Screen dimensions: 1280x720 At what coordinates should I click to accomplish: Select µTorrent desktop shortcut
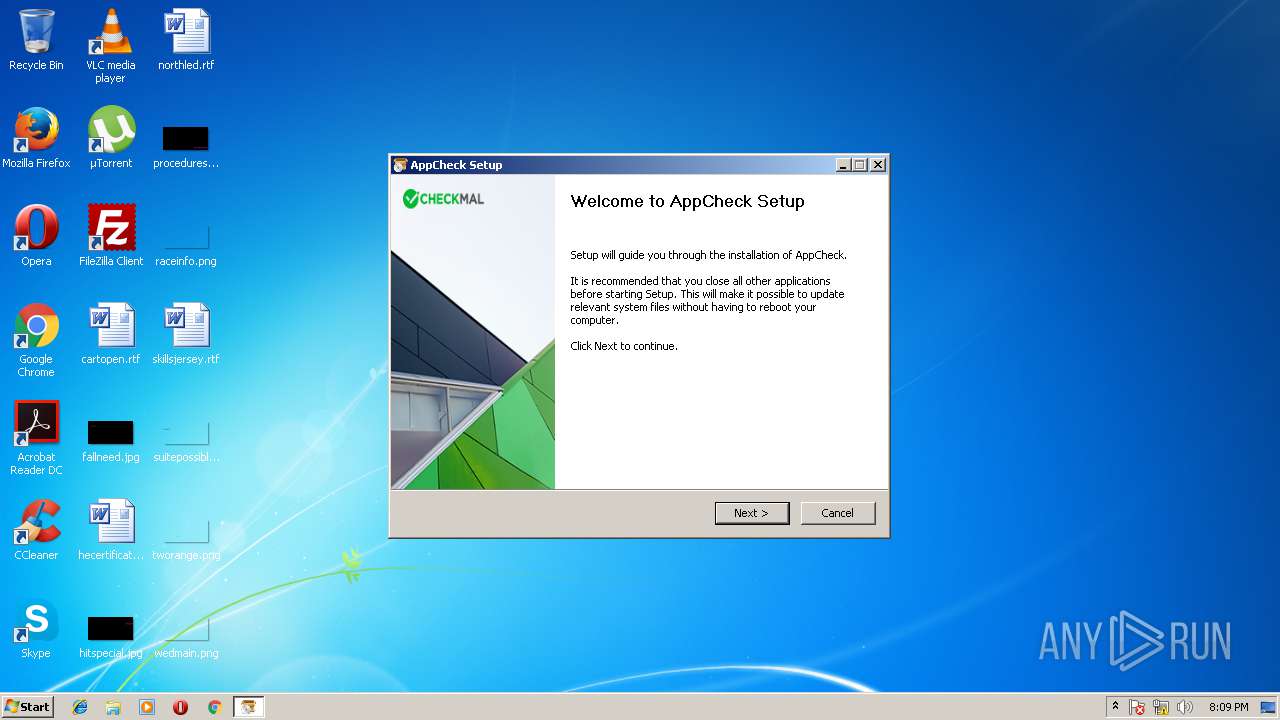(x=111, y=139)
